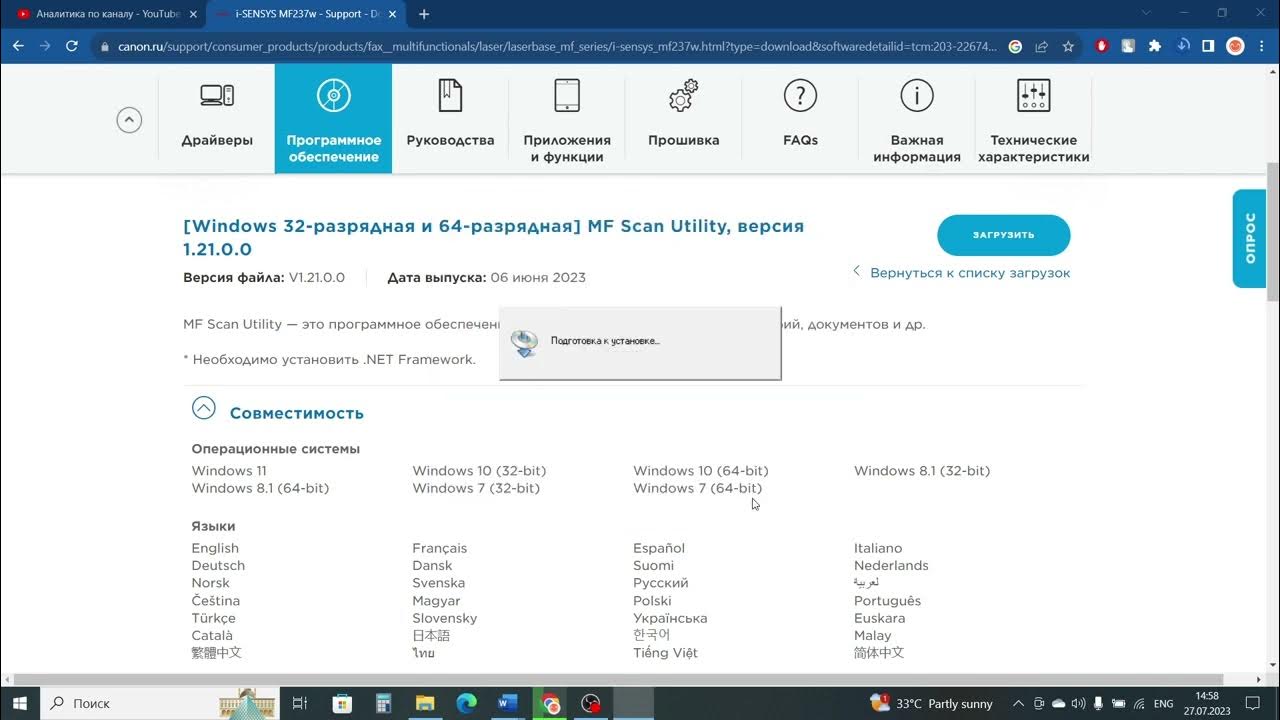Open the Технические характеристики tab

pos(1034,118)
